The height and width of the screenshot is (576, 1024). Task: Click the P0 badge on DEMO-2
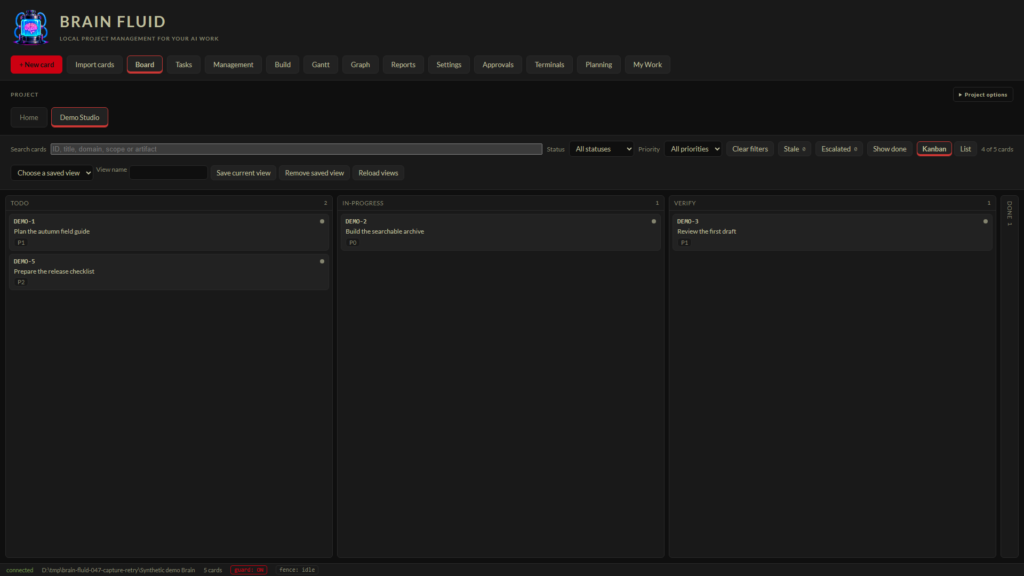pyautogui.click(x=353, y=243)
